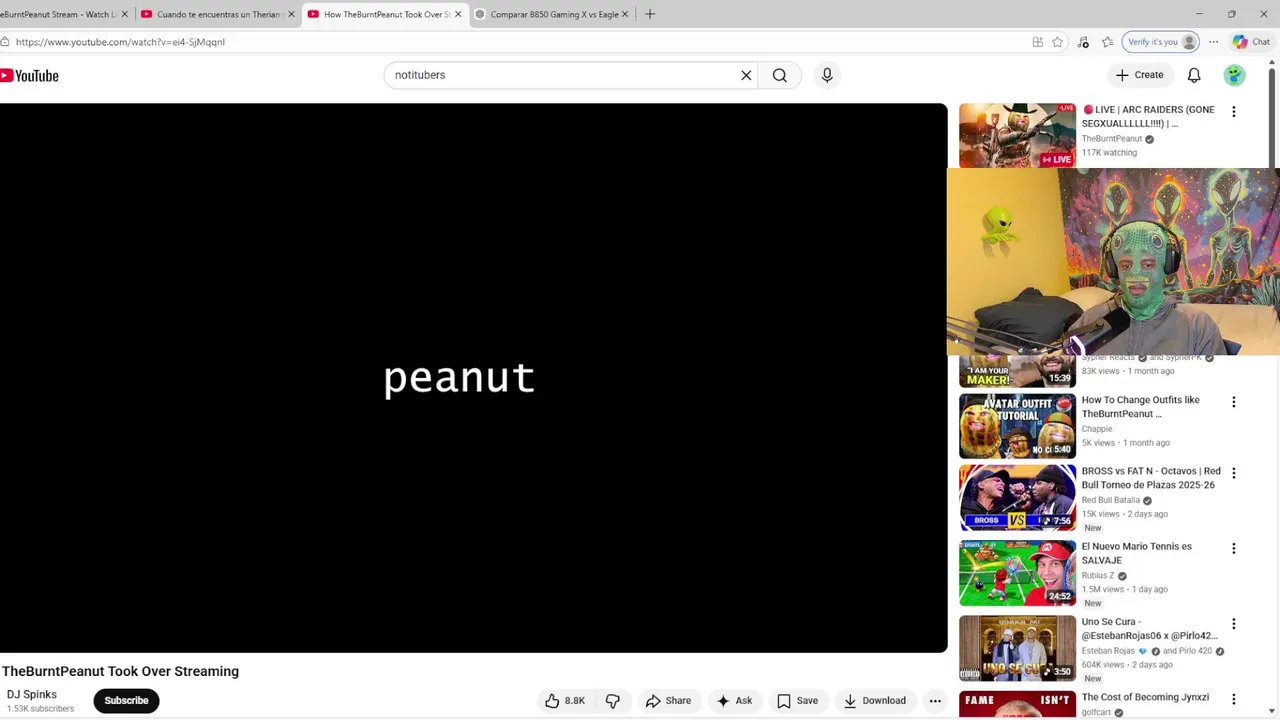Open Esteban Rojas channel name
Image resolution: width=1280 pixels, height=720 pixels.
tap(1107, 651)
